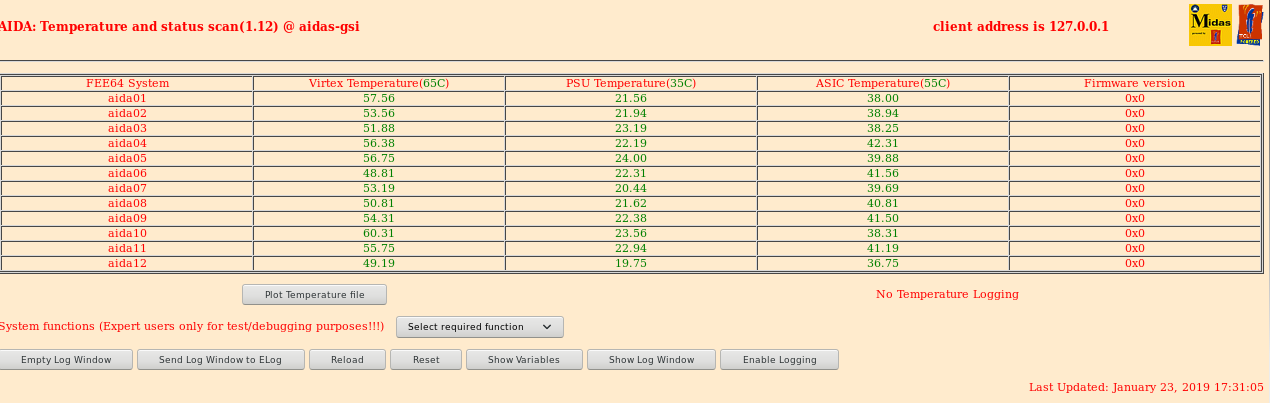
Task: Click the No Temperature Logging status text
Action: click(947, 294)
